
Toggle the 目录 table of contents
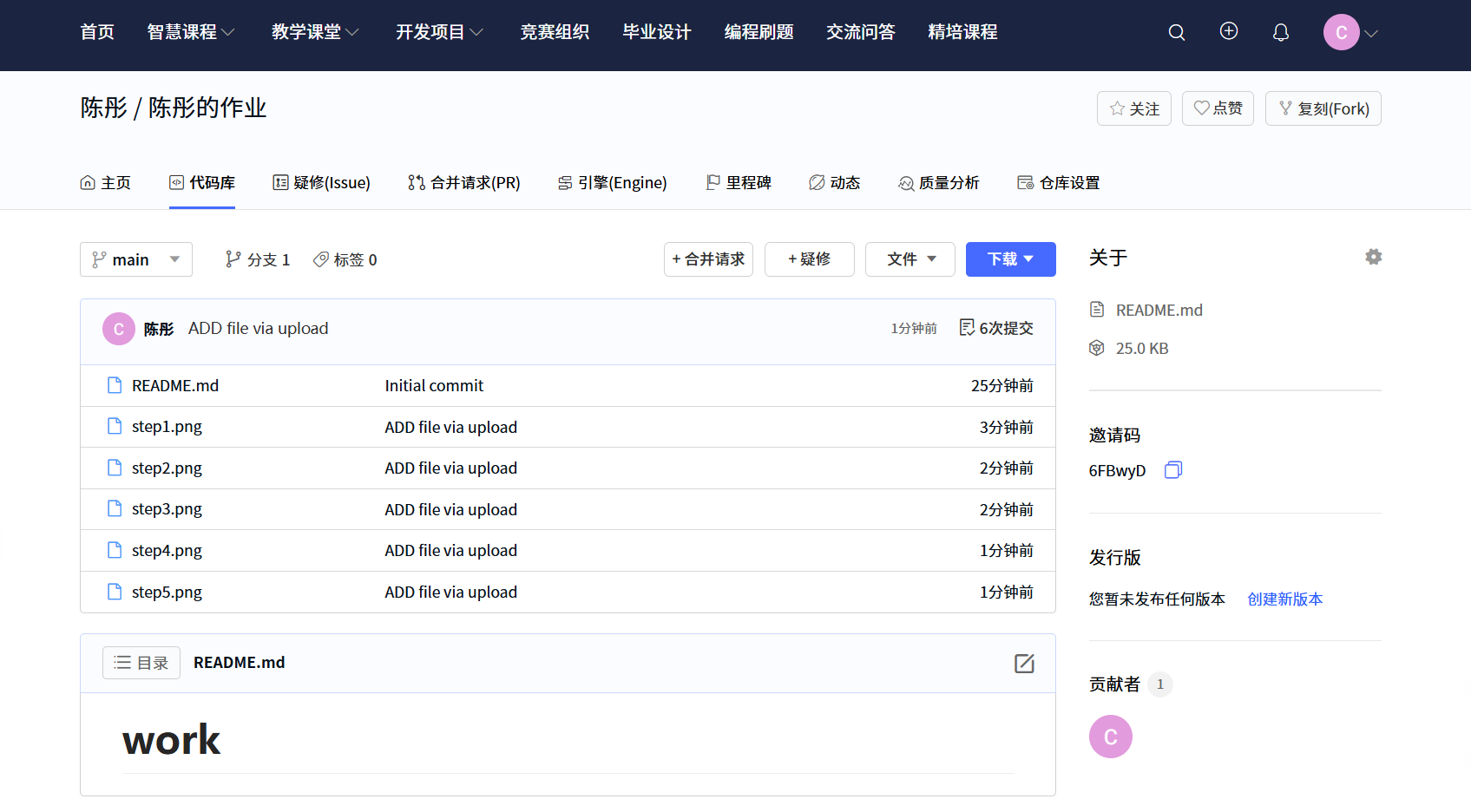141,663
